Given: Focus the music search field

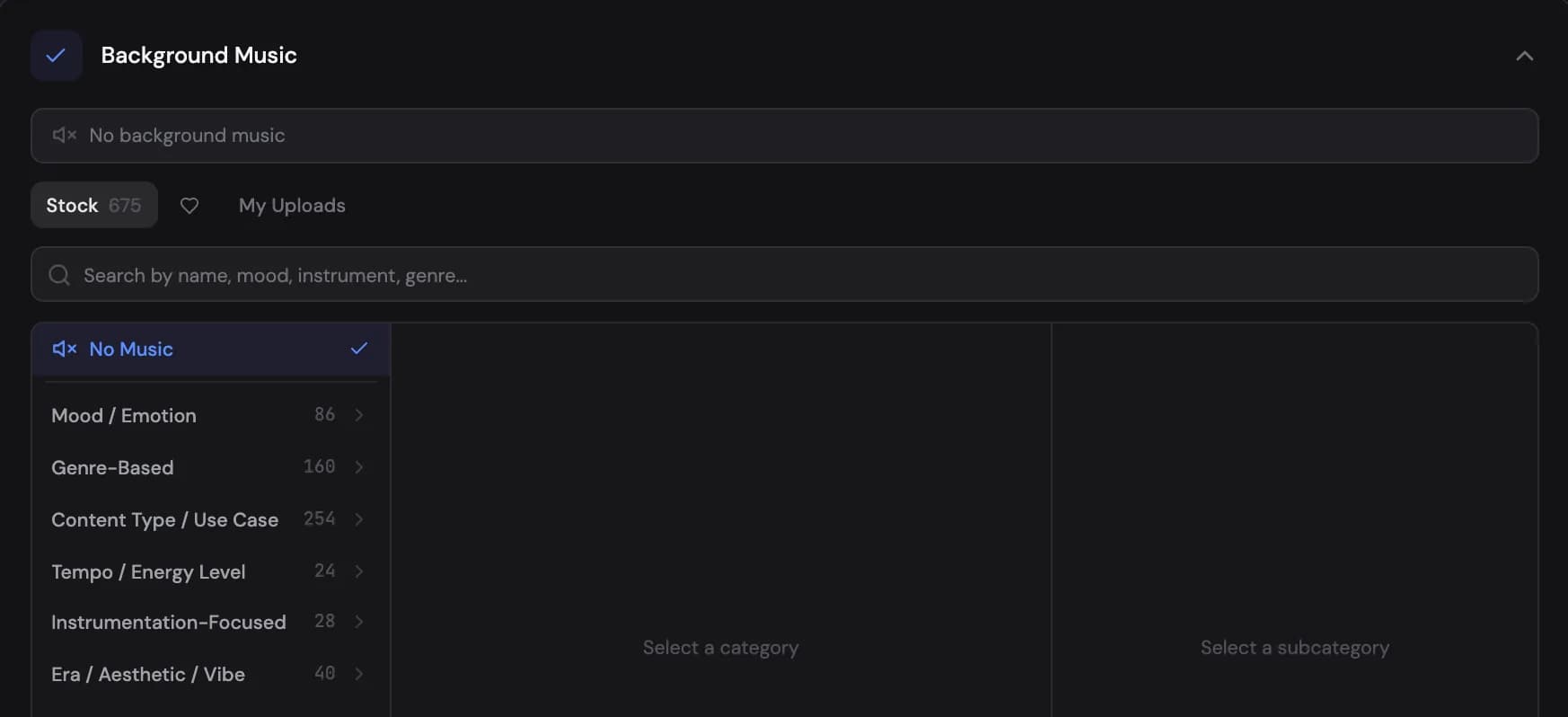Looking at the screenshot, I should click(x=784, y=274).
